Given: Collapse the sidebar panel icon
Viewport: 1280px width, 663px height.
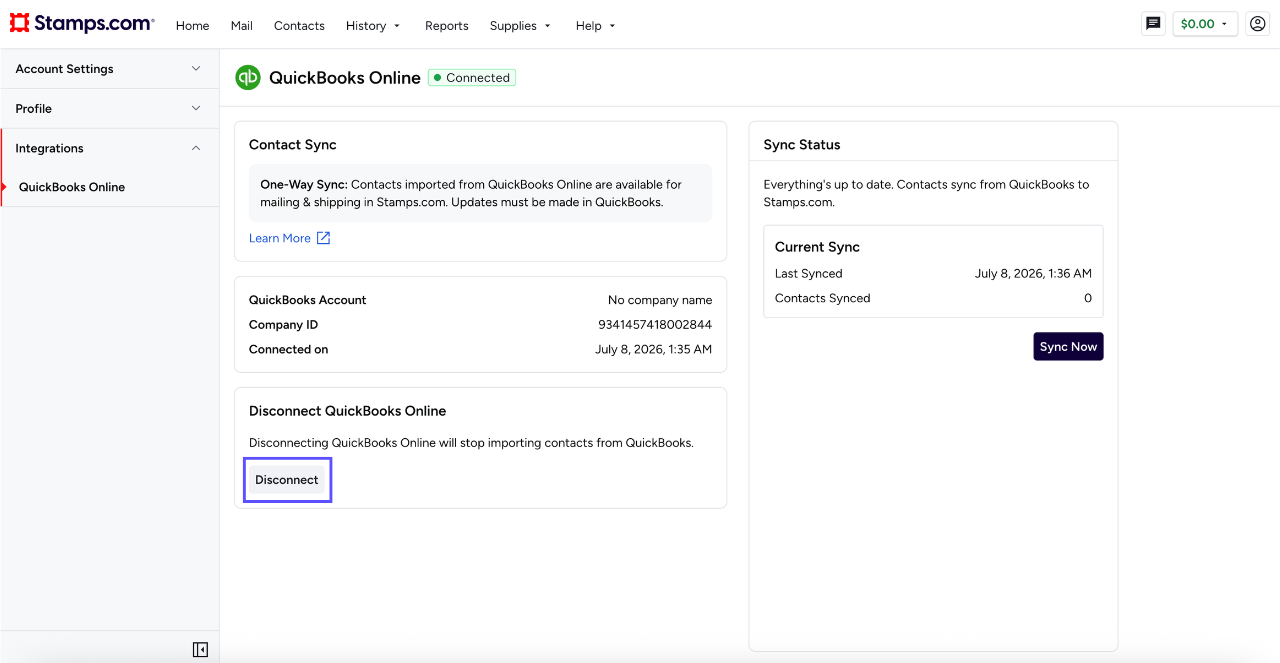Looking at the screenshot, I should click(200, 650).
